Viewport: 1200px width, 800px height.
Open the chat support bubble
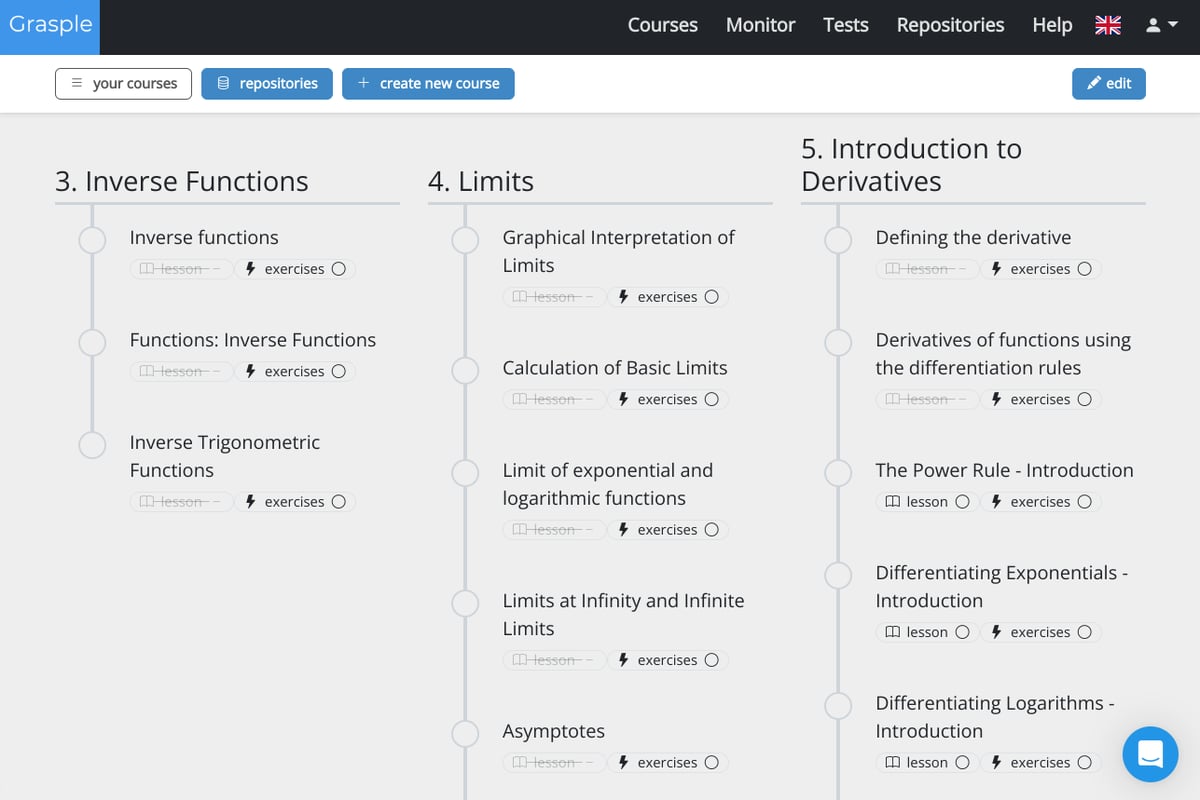1150,754
